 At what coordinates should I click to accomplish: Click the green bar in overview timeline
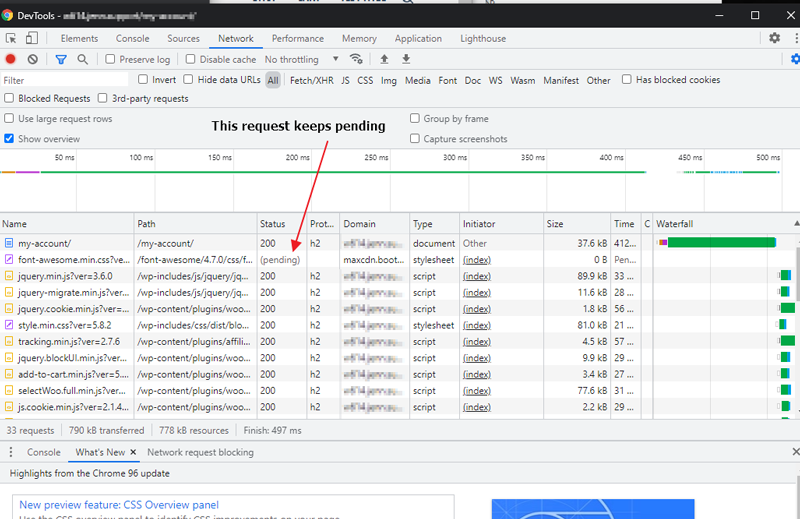click(343, 172)
